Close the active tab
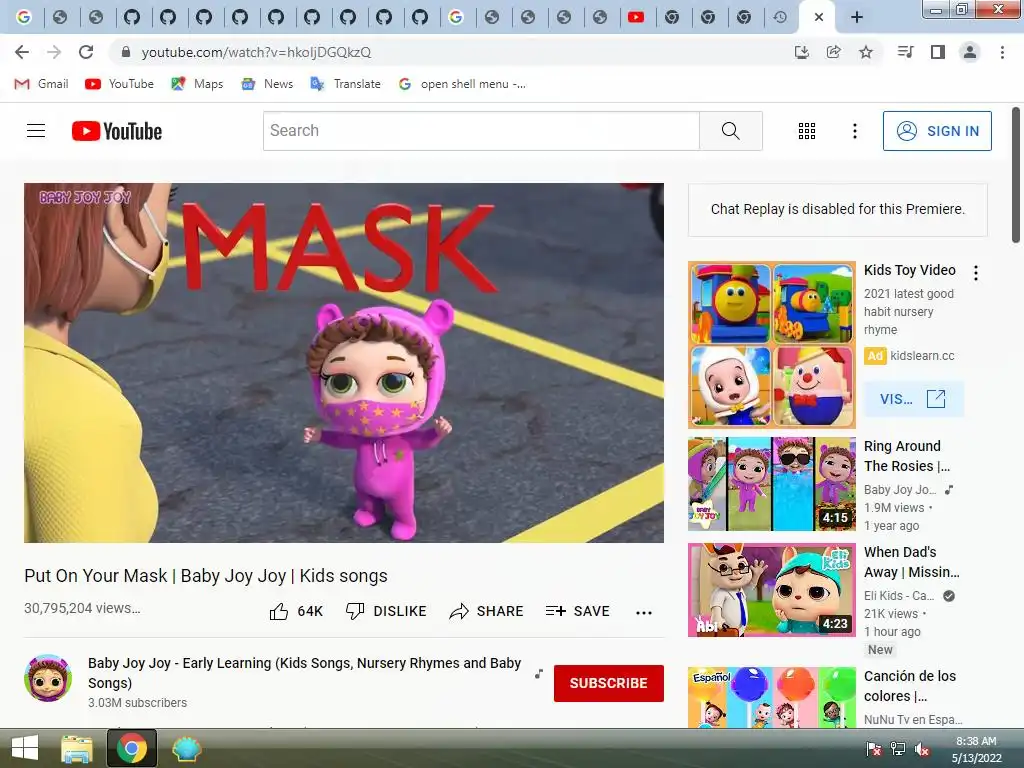The image size is (1024, 768). [x=818, y=18]
